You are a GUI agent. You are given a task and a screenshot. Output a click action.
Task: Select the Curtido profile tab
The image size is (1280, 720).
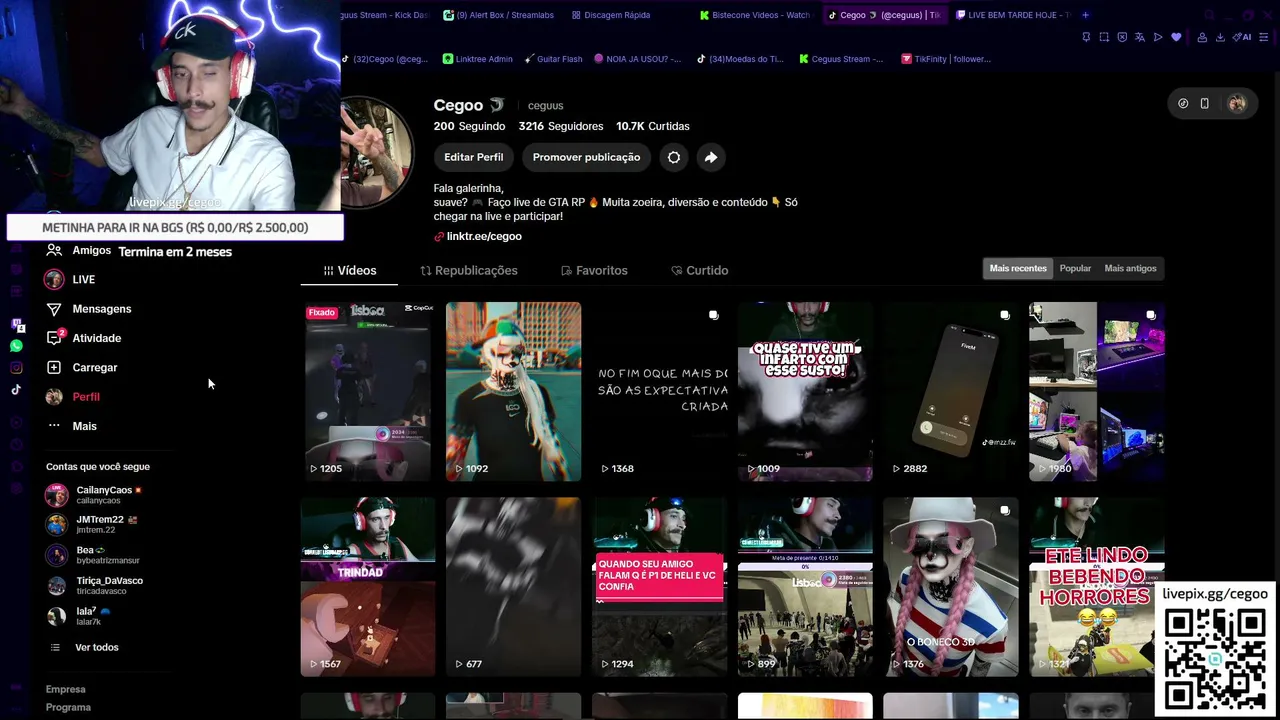[700, 270]
